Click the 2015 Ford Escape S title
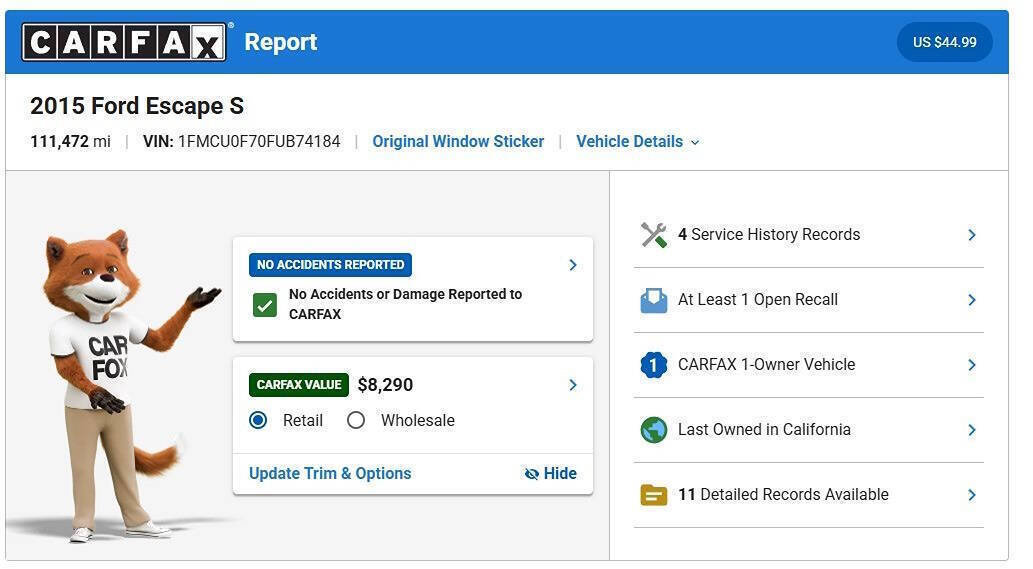This screenshot has height=569, width=1033. point(137,106)
